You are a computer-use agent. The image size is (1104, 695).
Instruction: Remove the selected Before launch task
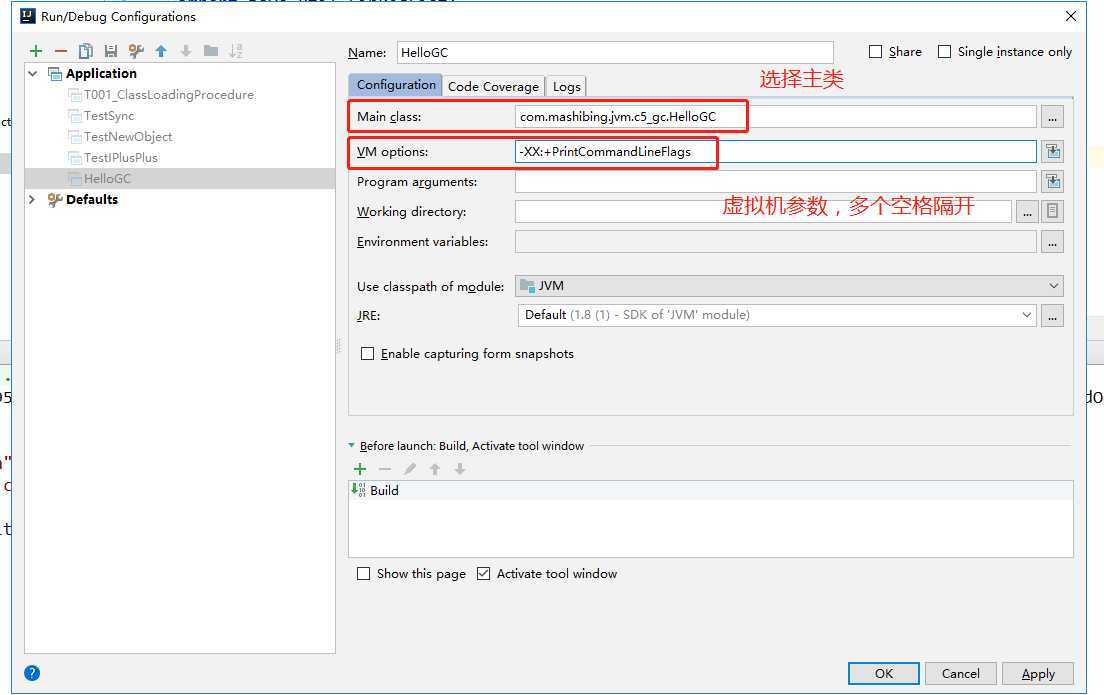pos(384,469)
